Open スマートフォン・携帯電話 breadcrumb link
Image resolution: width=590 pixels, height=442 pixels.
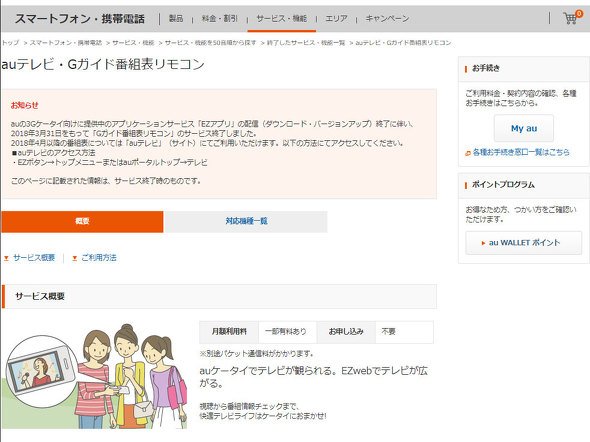(65, 43)
